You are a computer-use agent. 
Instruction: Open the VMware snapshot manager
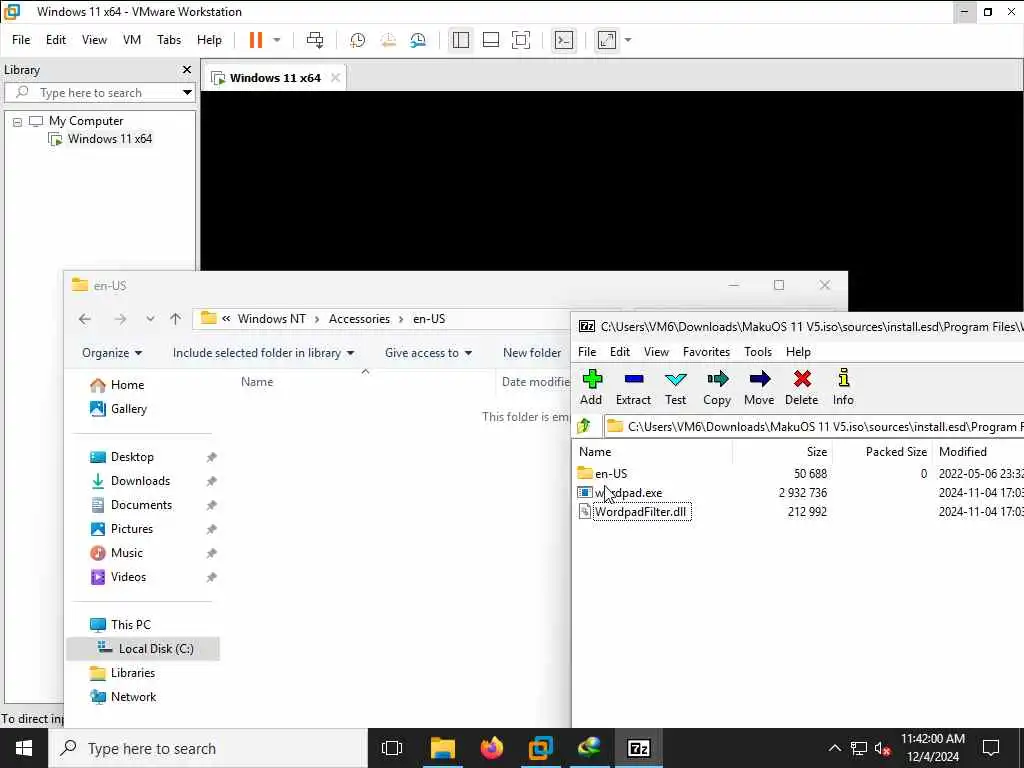point(418,40)
